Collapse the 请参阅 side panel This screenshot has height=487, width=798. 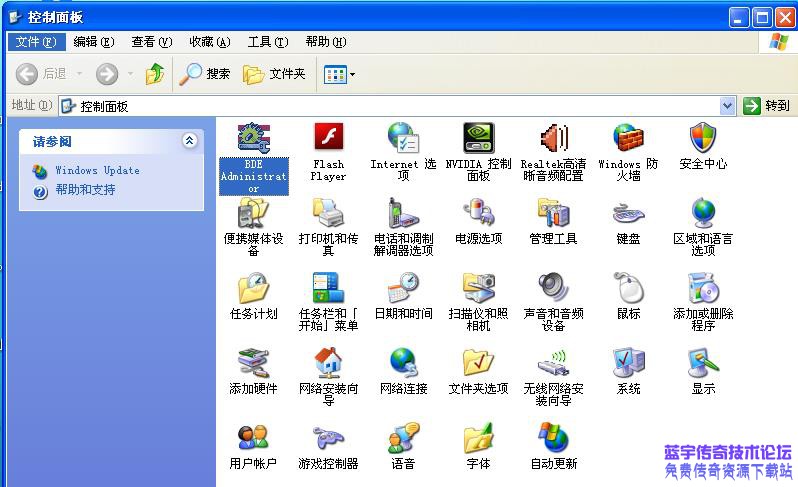[190, 141]
